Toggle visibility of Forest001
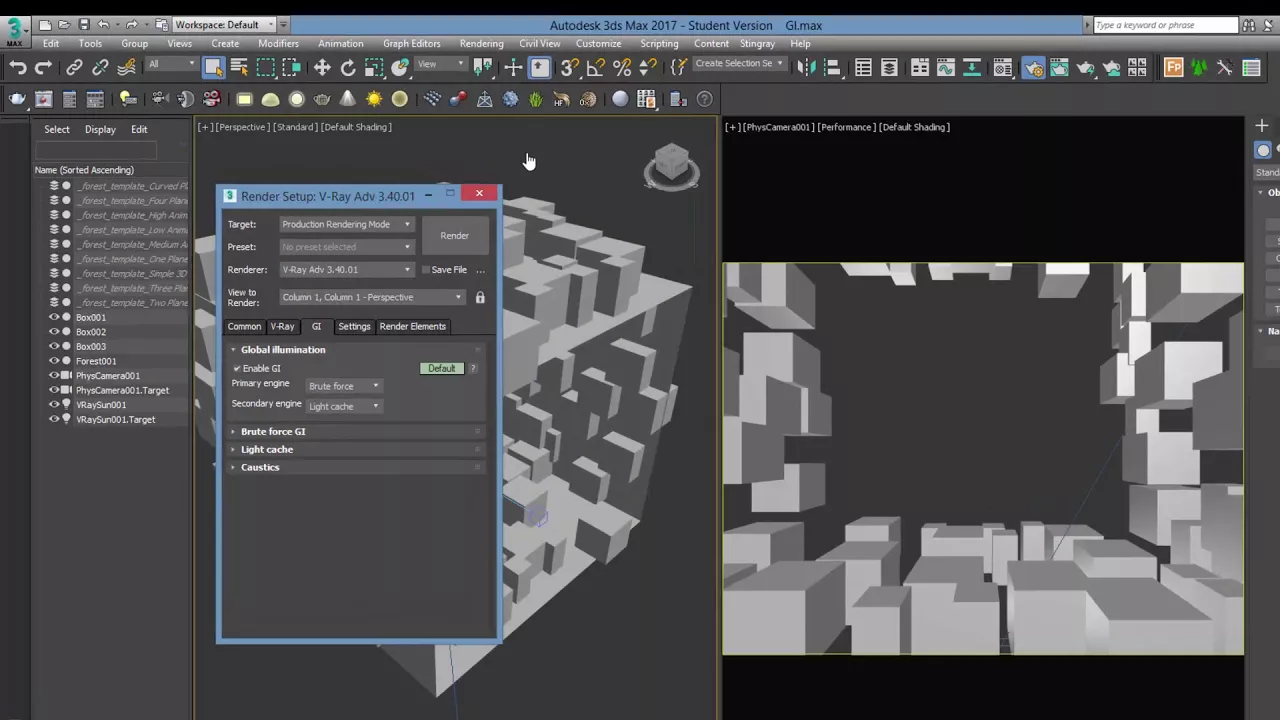Screen dimensions: 1280x720 click(54, 361)
